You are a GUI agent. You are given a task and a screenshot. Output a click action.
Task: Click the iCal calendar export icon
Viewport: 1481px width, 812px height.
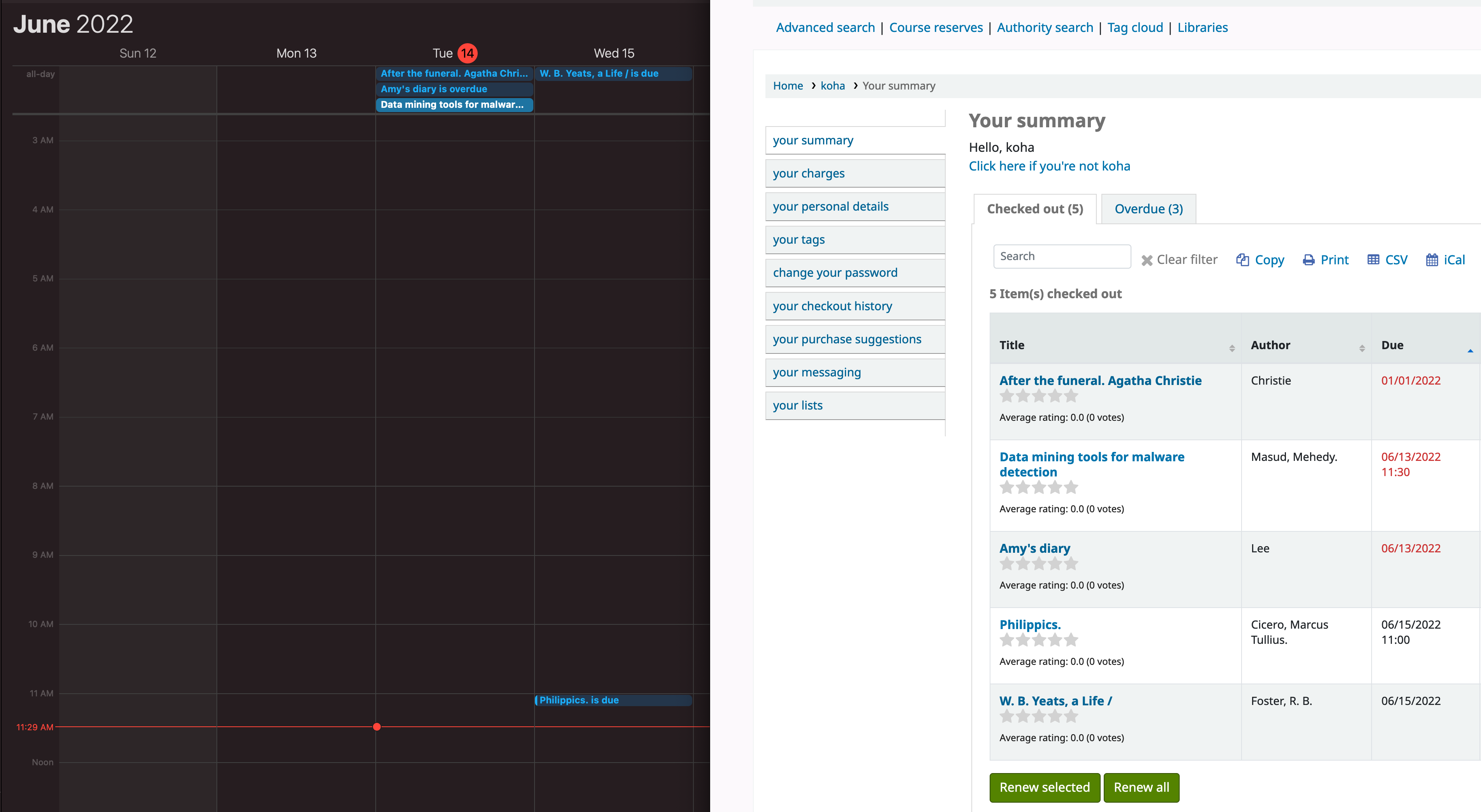1432,260
